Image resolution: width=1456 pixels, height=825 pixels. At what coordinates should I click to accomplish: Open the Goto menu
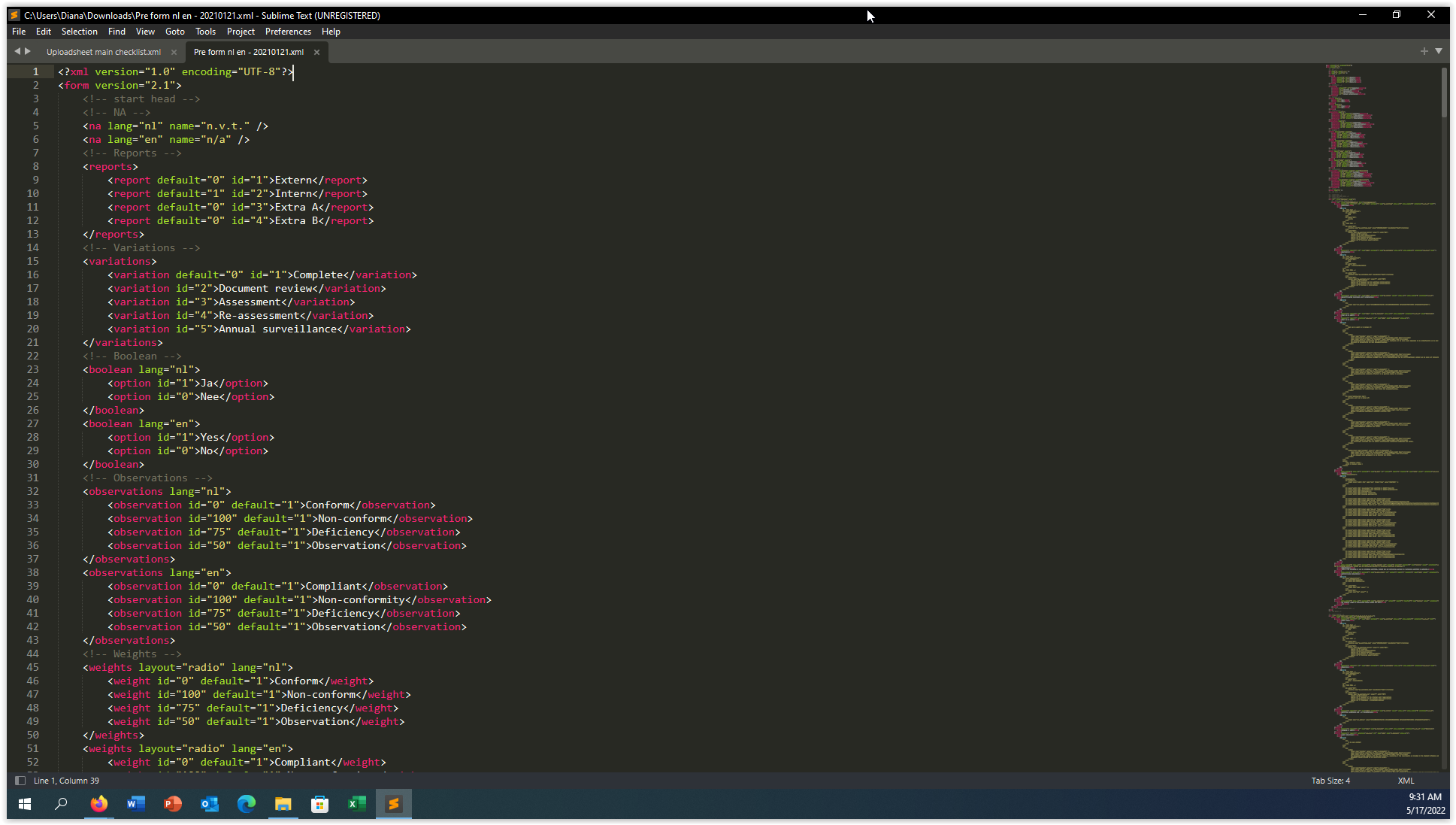point(174,32)
